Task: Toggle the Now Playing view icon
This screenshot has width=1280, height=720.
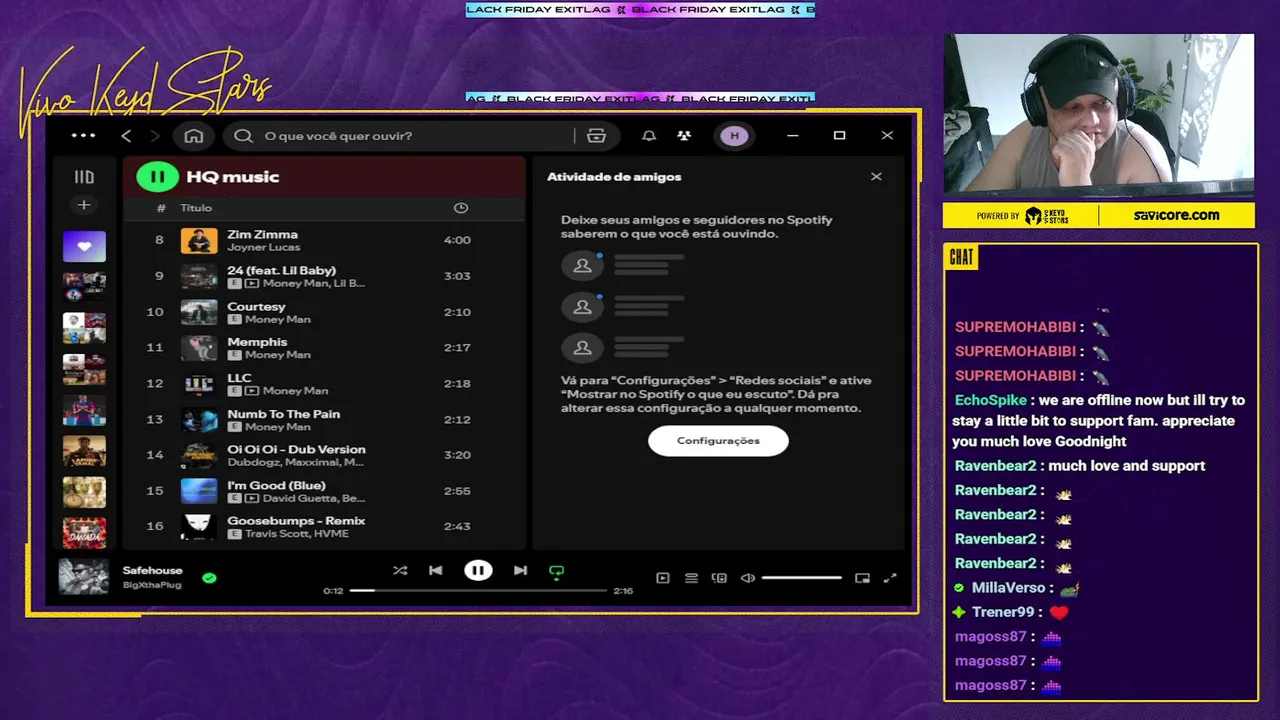Action: tap(662, 578)
